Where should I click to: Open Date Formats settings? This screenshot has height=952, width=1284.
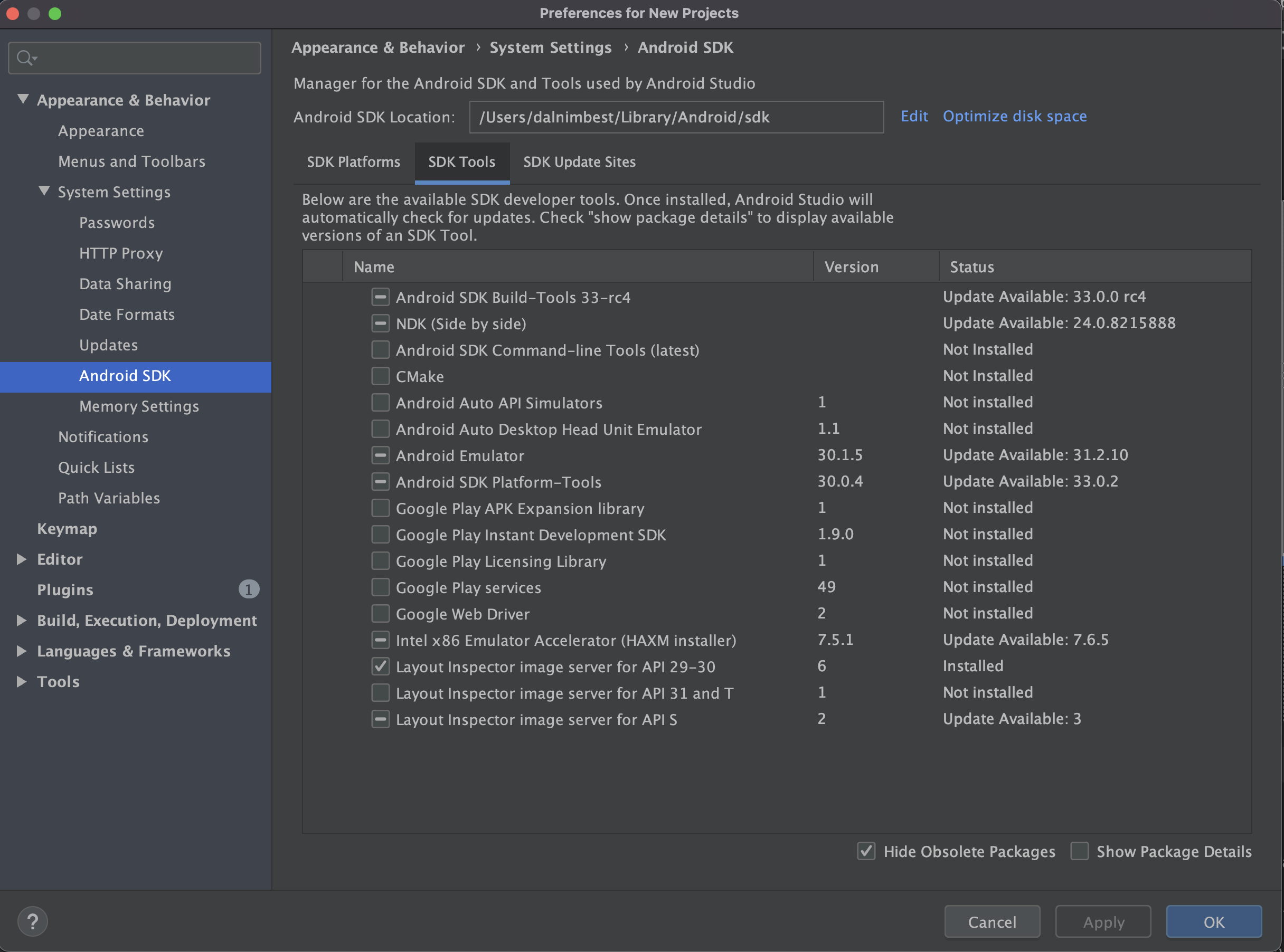click(127, 314)
